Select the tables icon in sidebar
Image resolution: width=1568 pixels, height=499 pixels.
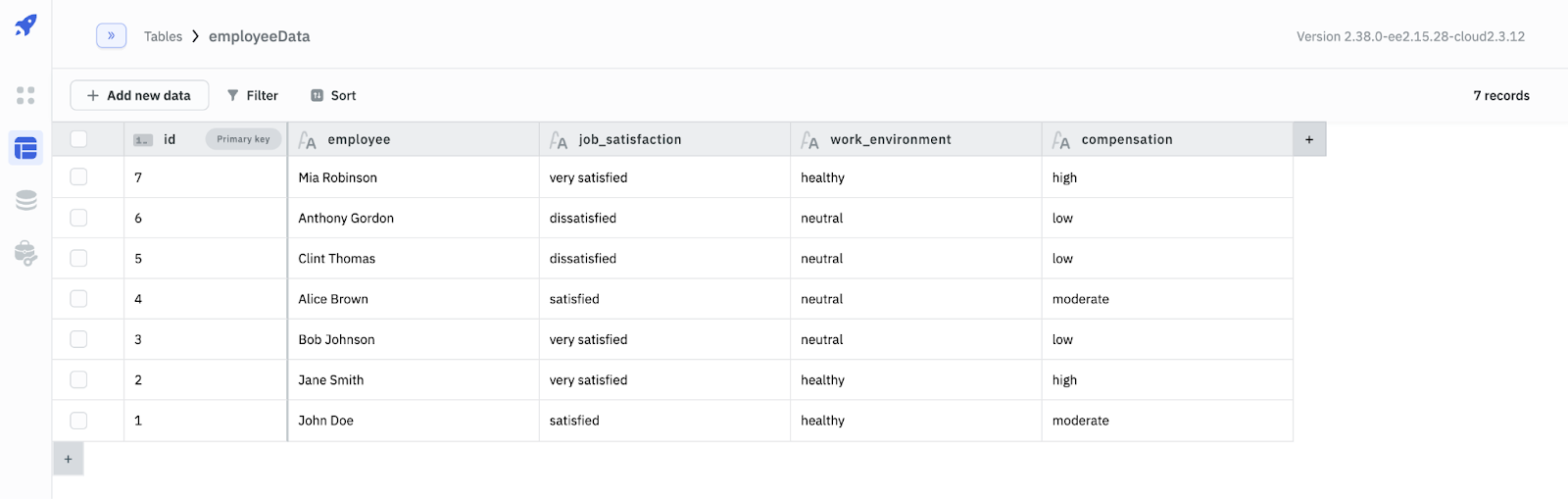25,149
